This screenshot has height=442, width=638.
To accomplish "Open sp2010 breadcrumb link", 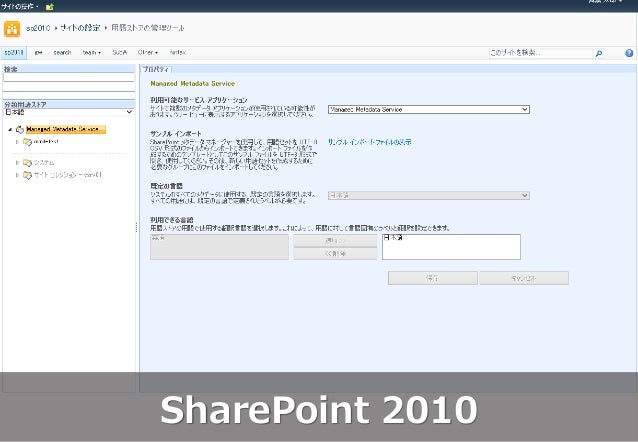I will coord(38,28).
